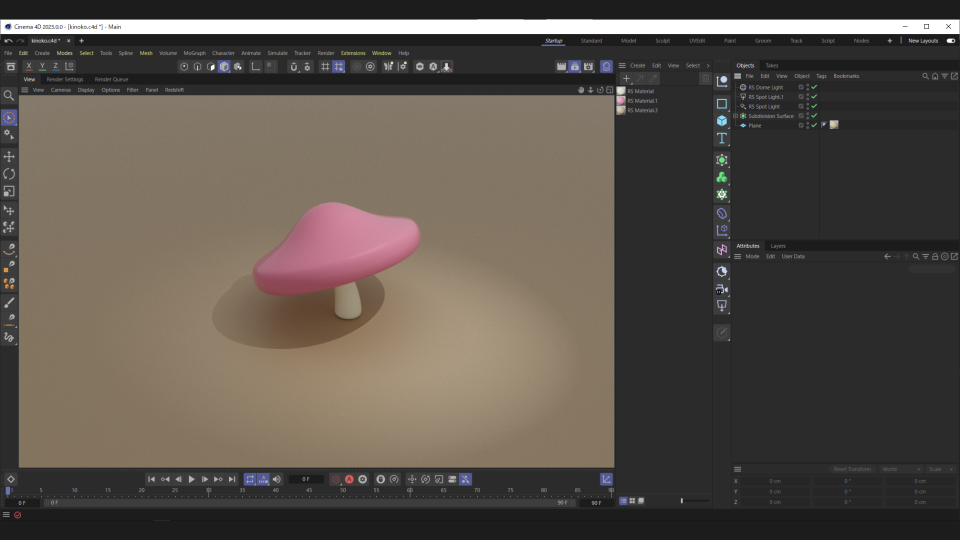Open the Scale dropdown in coordinates
960x540 pixels.
click(x=941, y=469)
